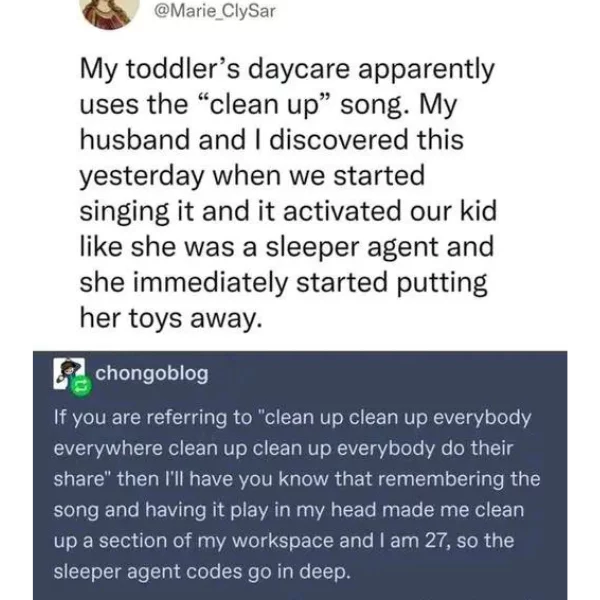Click the green reblog badge icon
Viewport: 600px width, 600px height.
point(83,387)
